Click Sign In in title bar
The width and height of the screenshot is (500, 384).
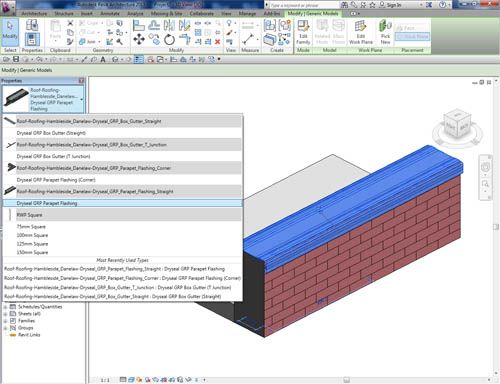click(x=394, y=5)
